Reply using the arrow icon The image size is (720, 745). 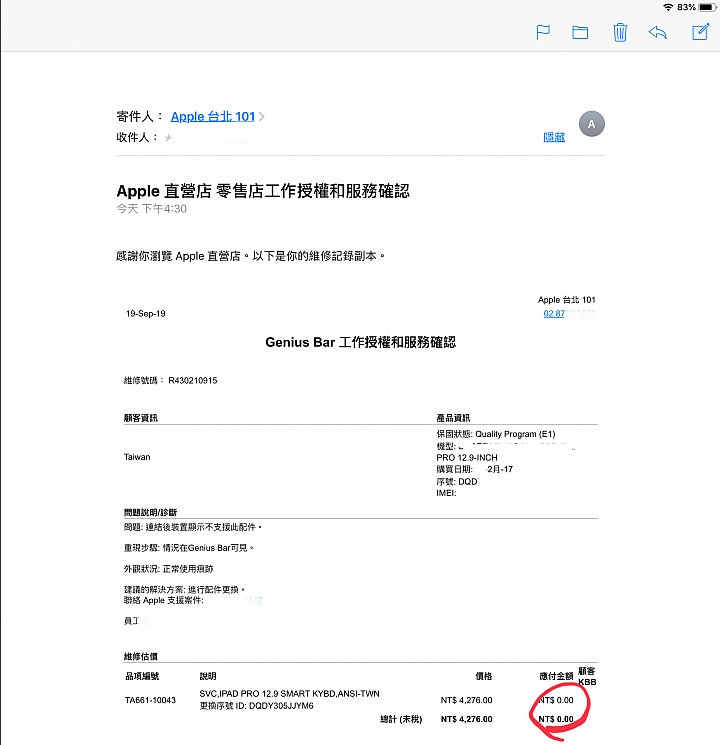(658, 32)
